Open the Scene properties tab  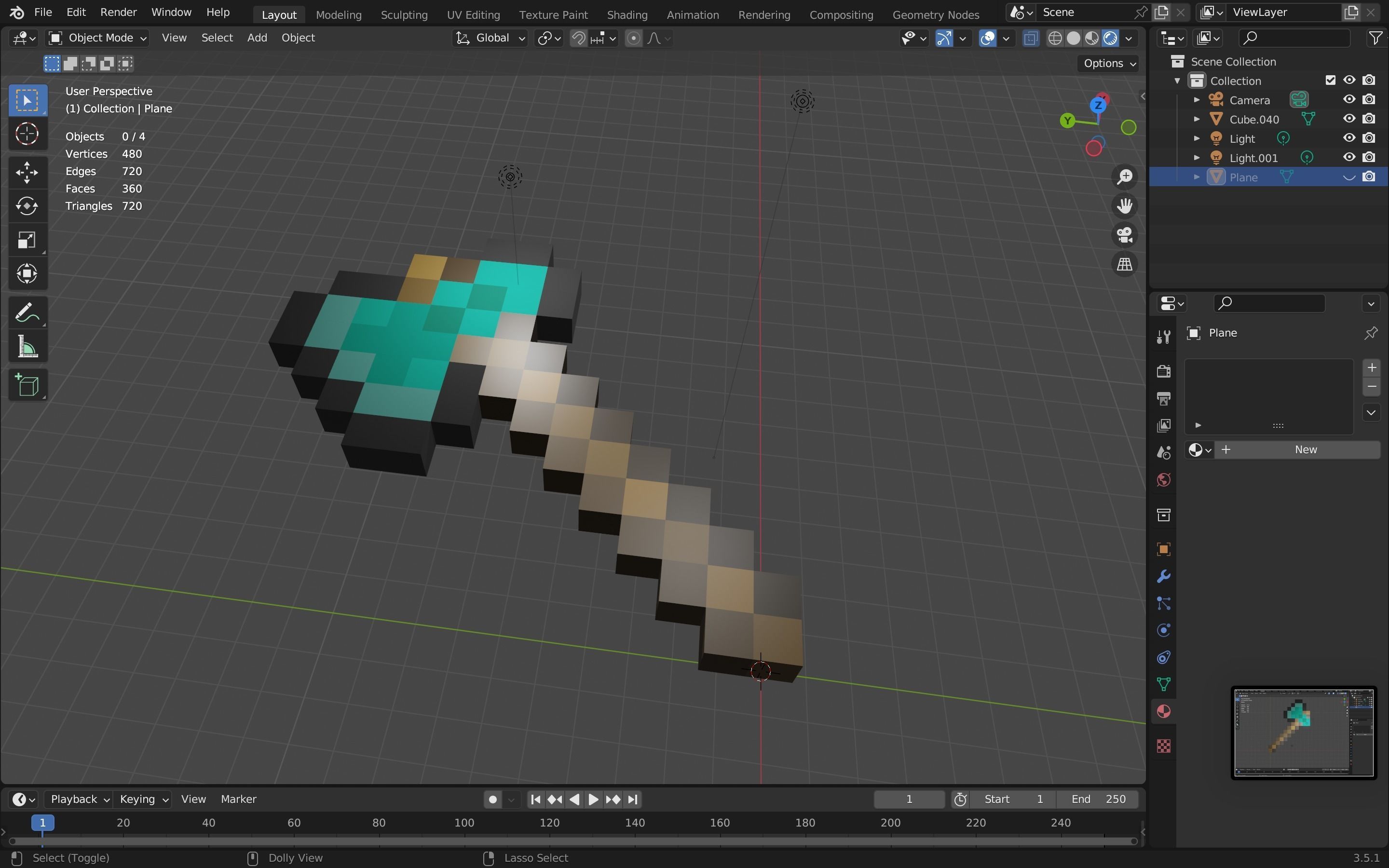pos(1163,453)
